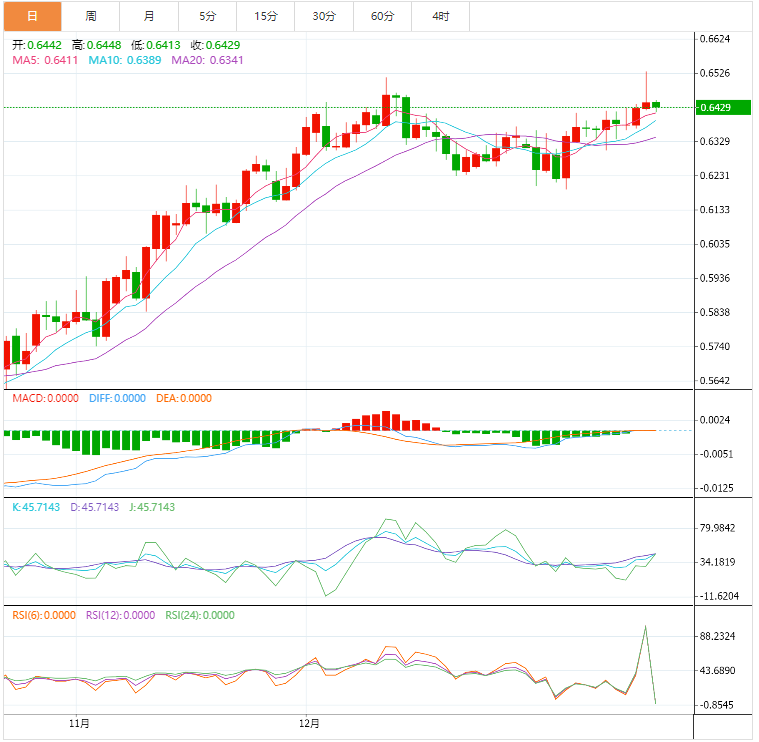
Task: Click the 12月 marker on time axis
Action: [x=310, y=721]
